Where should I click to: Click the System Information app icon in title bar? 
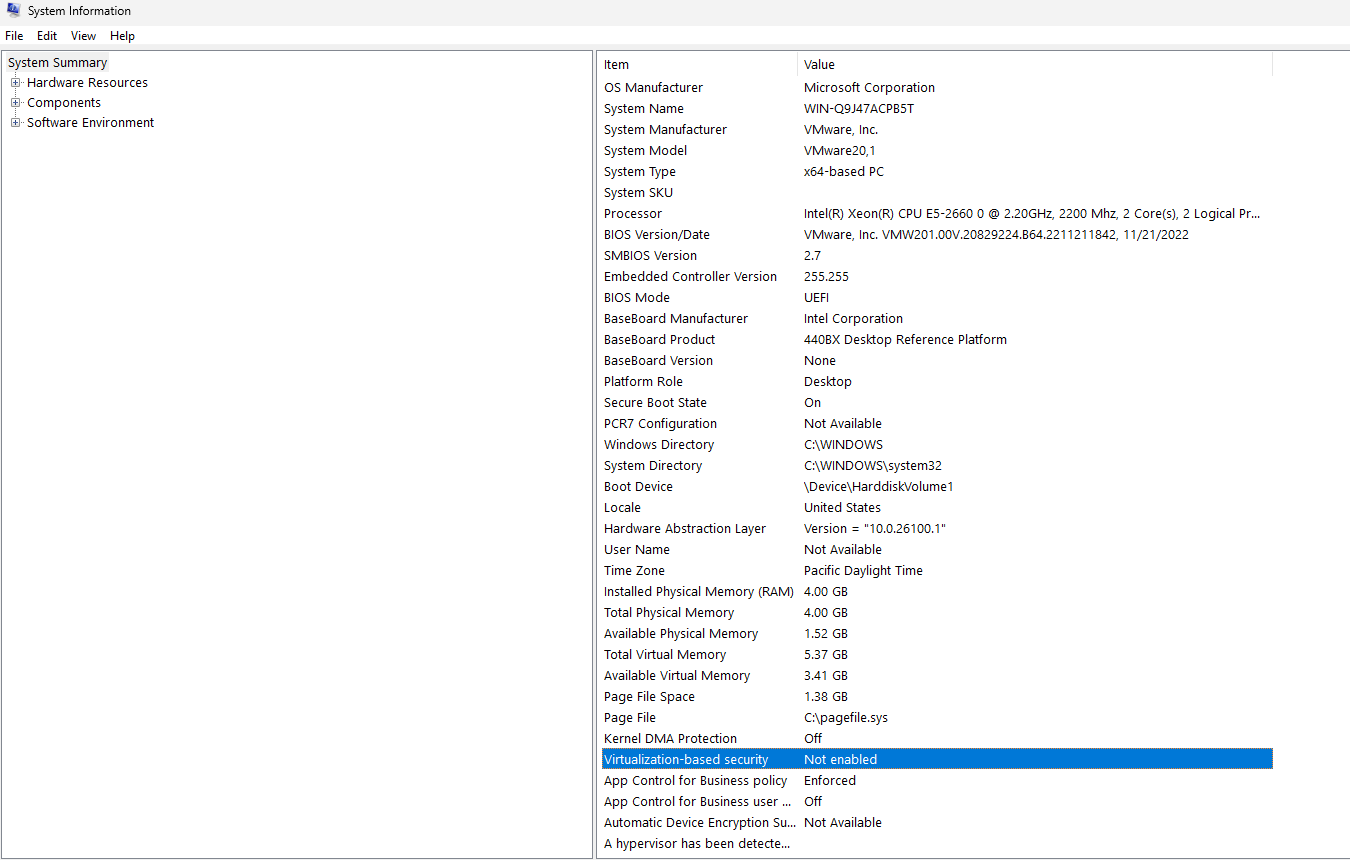pos(13,11)
